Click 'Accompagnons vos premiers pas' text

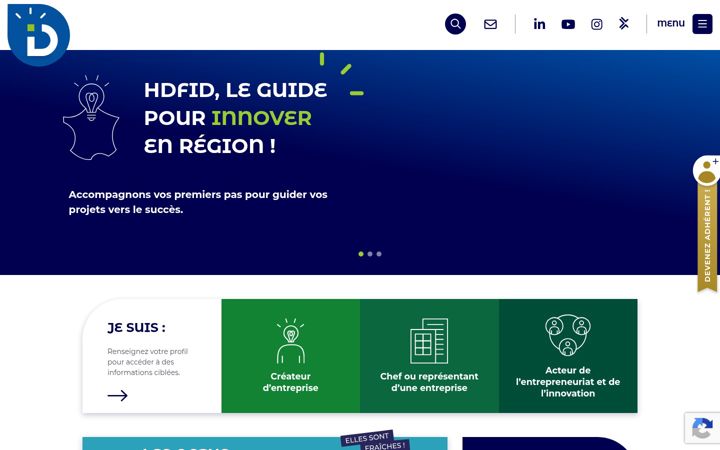[x=198, y=202]
